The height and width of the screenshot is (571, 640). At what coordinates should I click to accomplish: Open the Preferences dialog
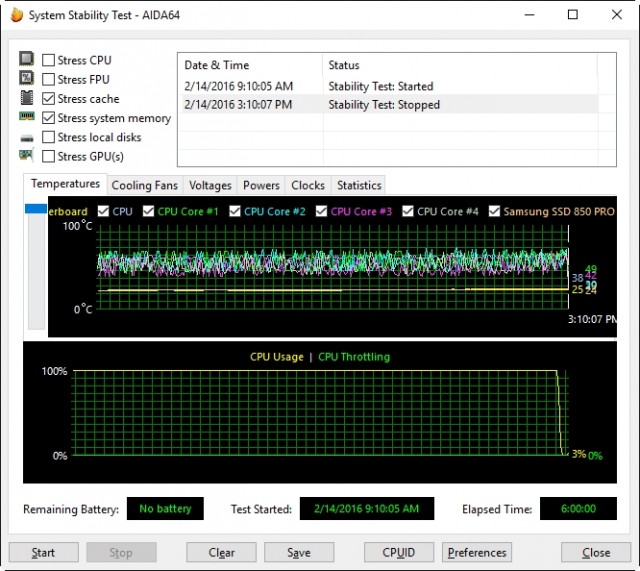click(477, 552)
